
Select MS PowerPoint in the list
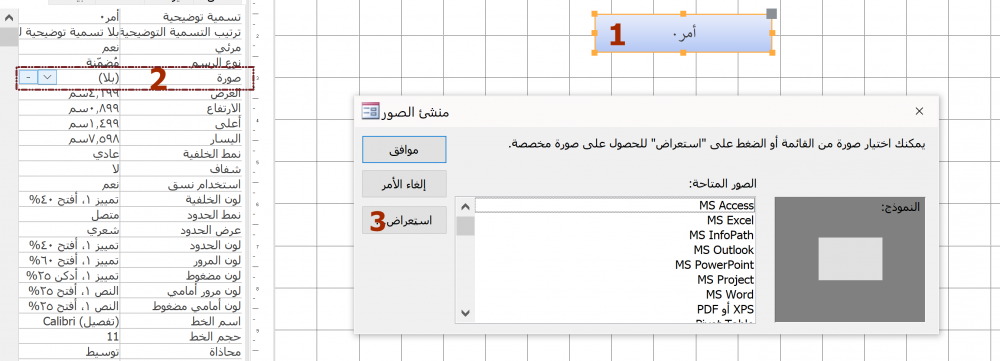click(714, 265)
